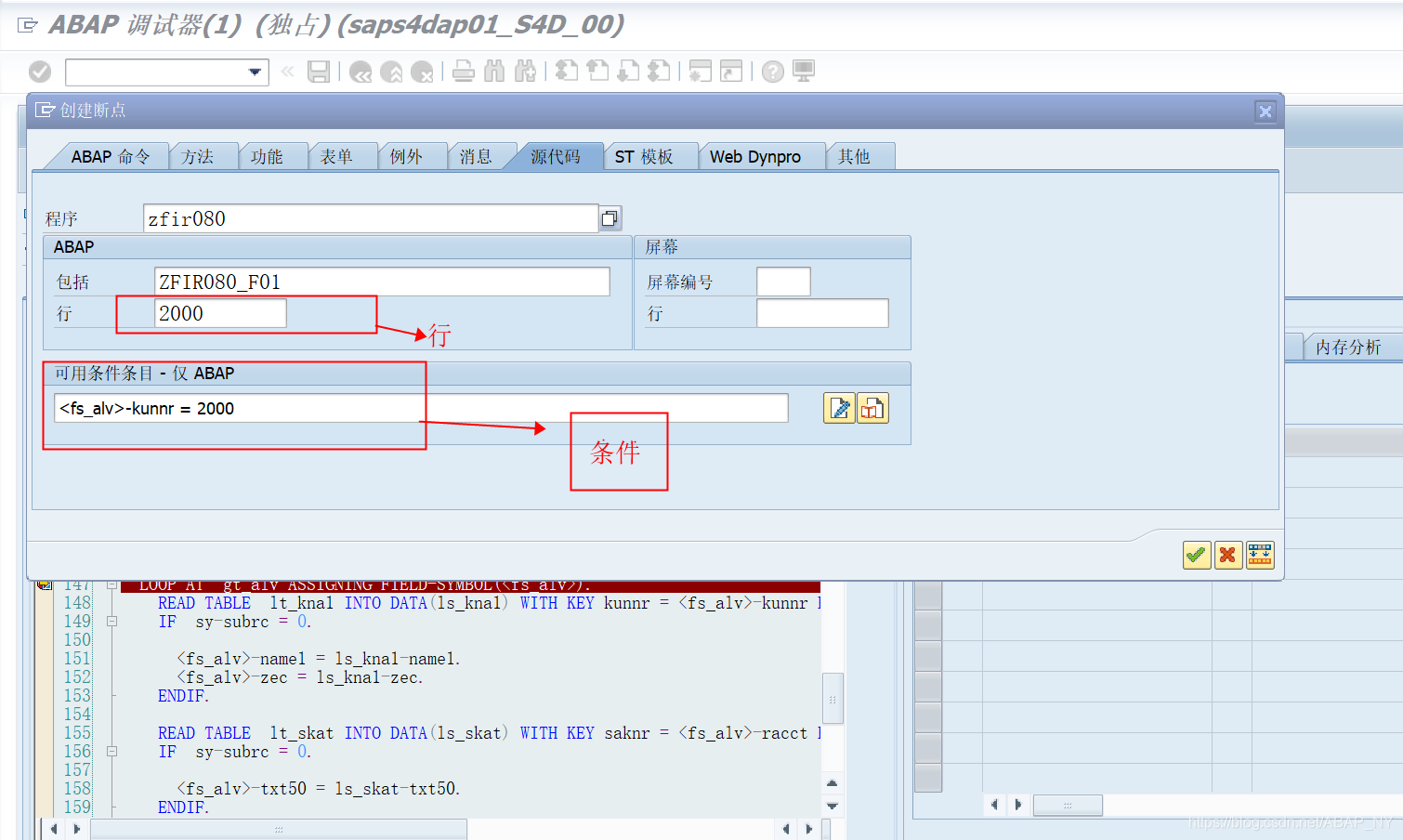Click the Find Next binoculars-plus icon

(525, 72)
